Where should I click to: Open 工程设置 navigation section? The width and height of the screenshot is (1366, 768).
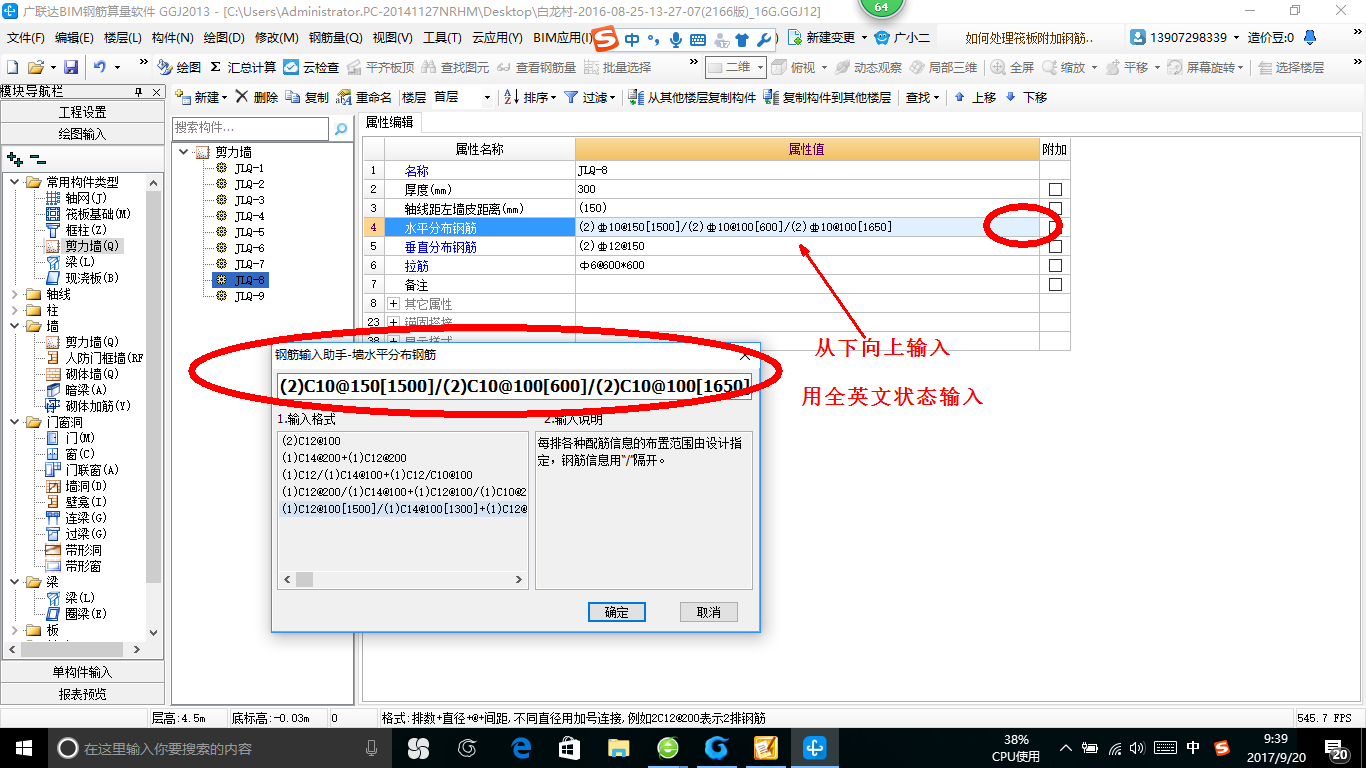[x=82, y=112]
